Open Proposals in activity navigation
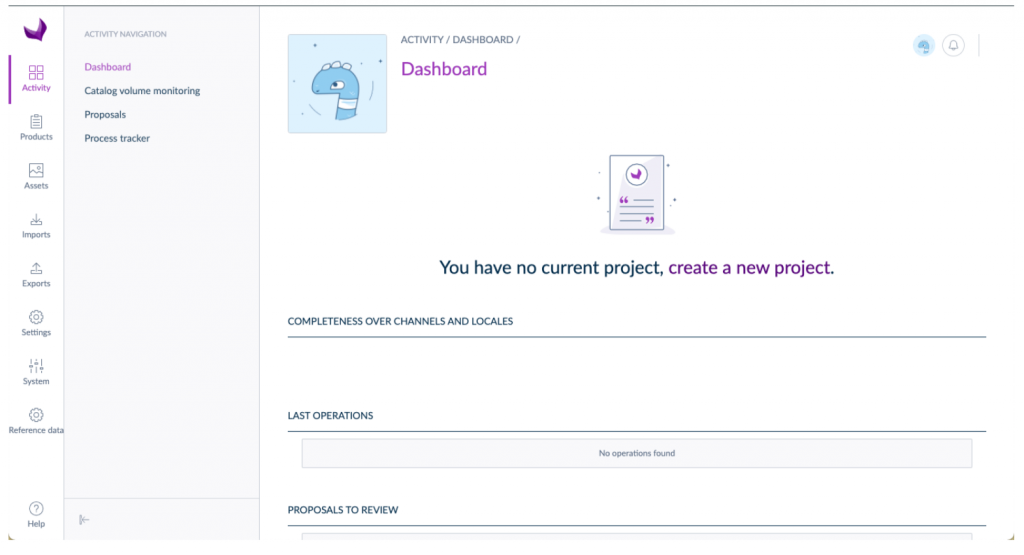The width and height of the screenshot is (1024, 555). tap(105, 114)
